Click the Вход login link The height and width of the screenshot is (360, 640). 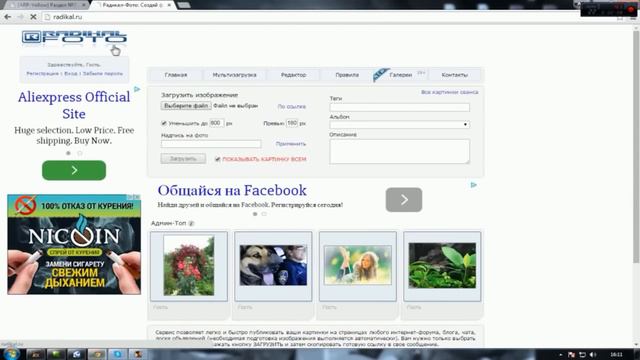point(71,73)
